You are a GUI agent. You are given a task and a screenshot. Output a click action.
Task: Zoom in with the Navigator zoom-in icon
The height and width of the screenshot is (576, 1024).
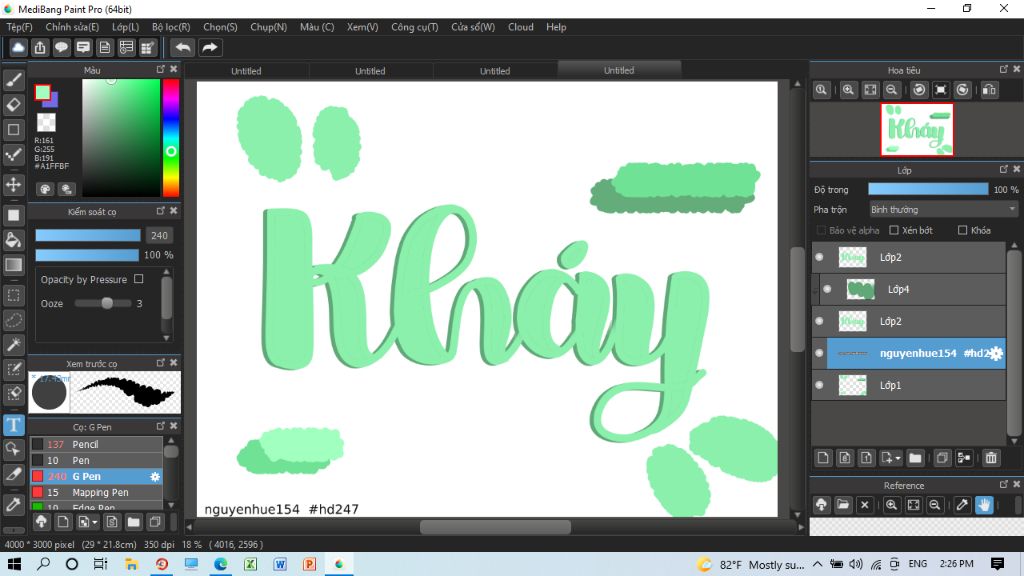(x=848, y=90)
